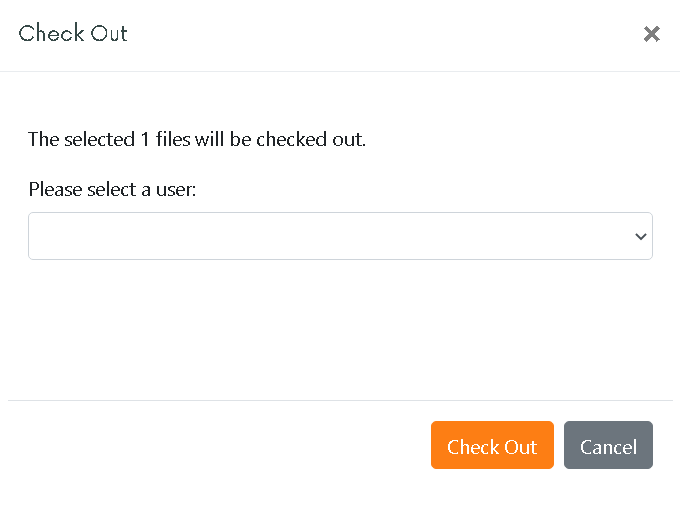This screenshot has width=680, height=506.
Task: Choose a user from the combo box
Action: coord(340,236)
